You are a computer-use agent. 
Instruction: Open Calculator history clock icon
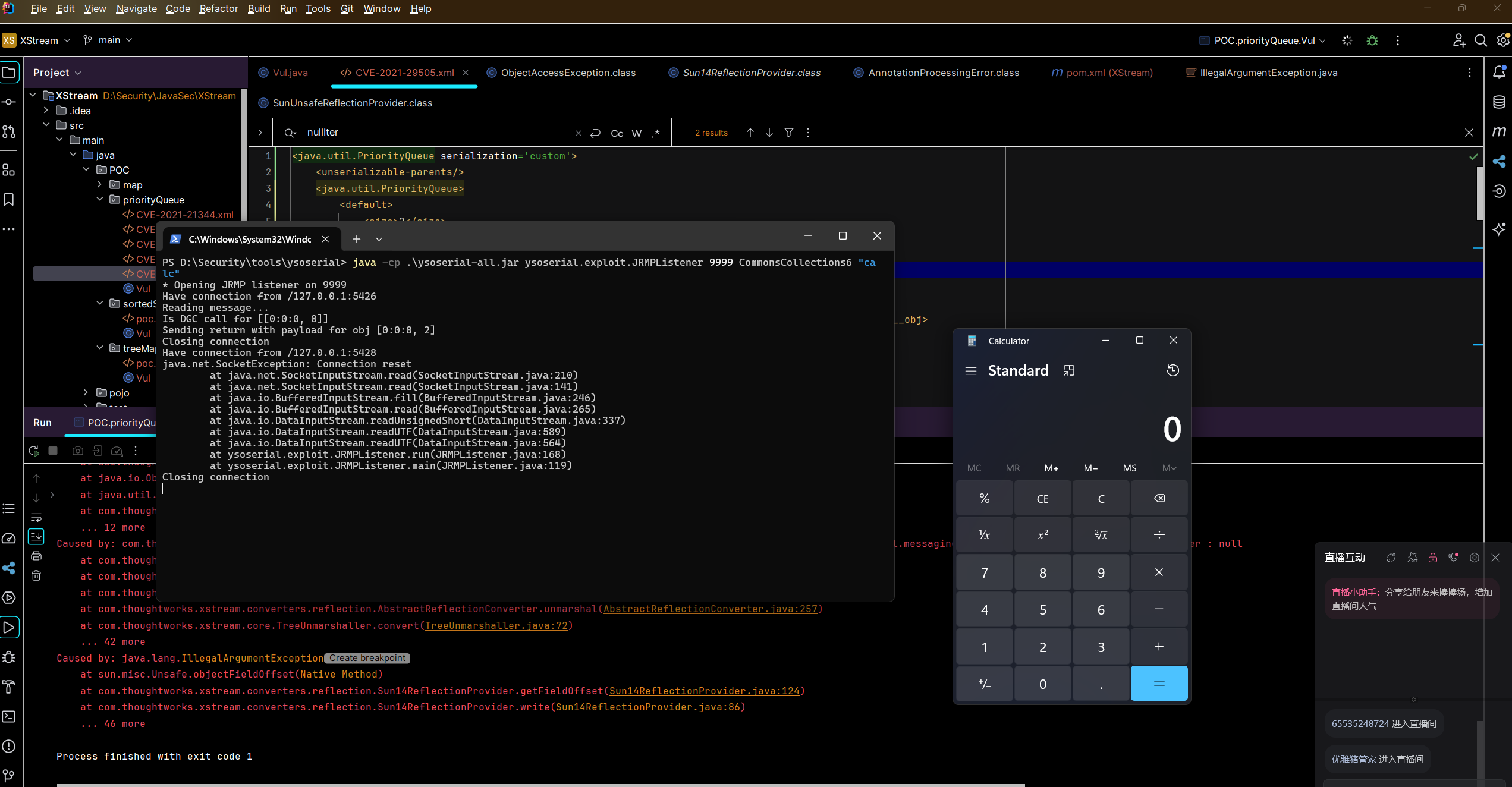[1172, 370]
